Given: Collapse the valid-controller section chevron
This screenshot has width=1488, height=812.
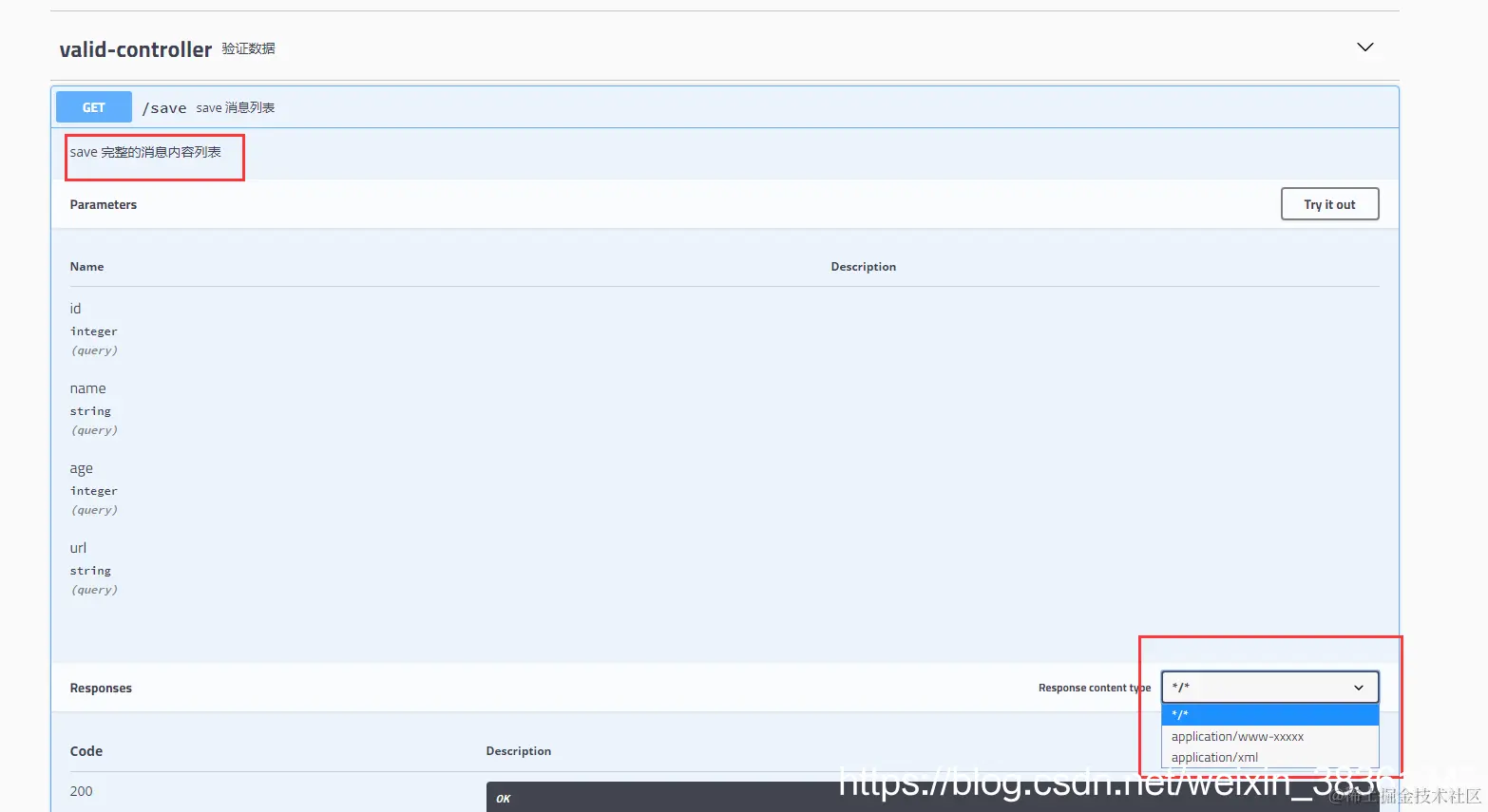Looking at the screenshot, I should [x=1364, y=47].
